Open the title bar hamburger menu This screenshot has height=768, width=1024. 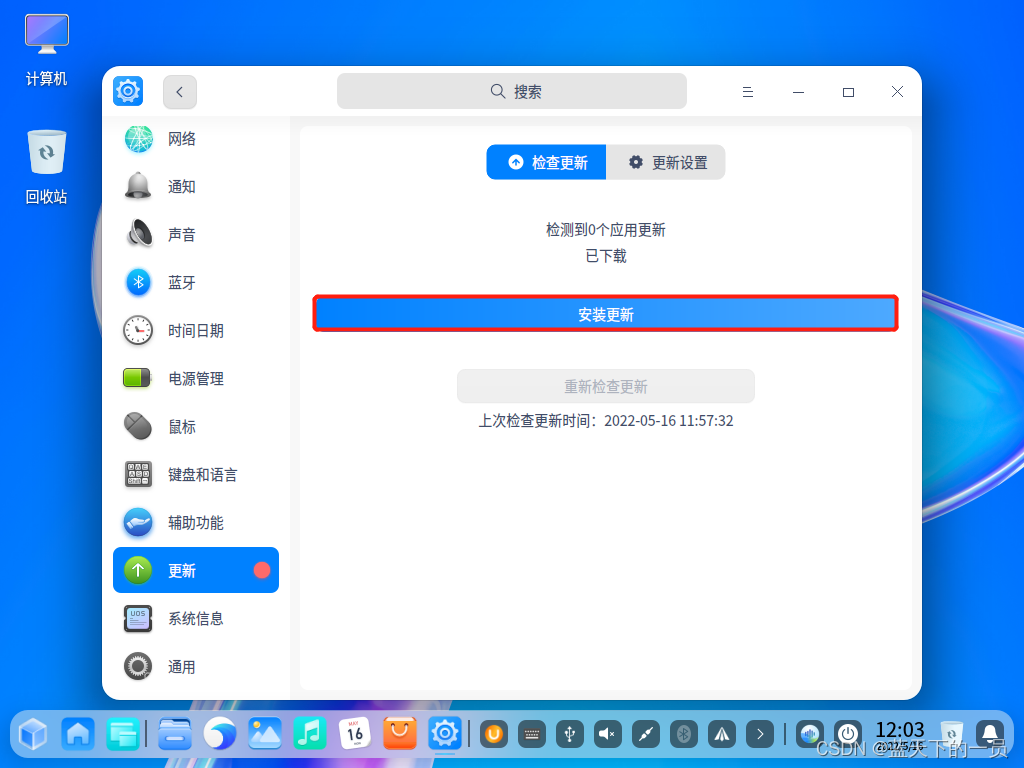point(748,92)
